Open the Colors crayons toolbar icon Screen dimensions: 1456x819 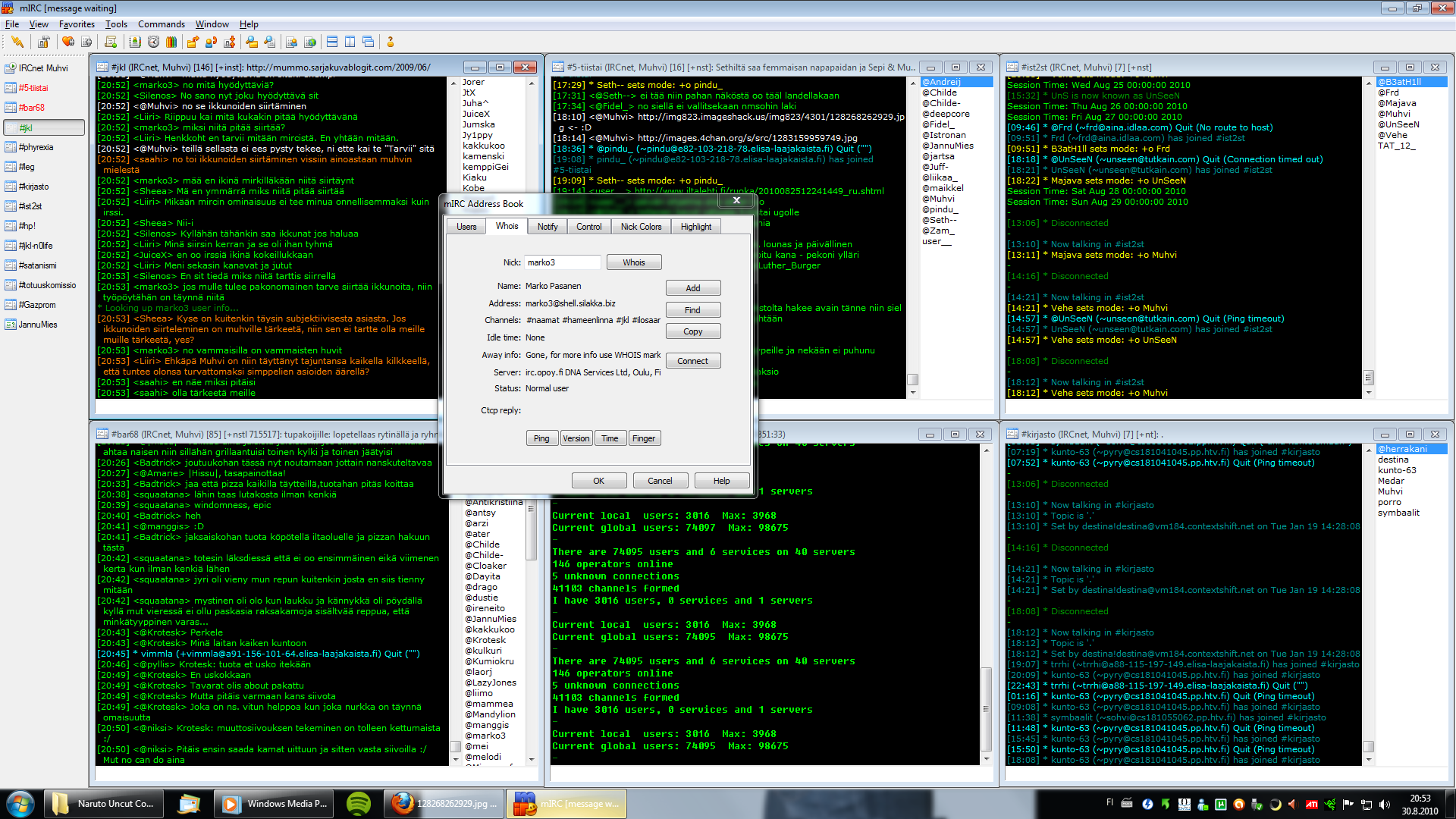(171, 42)
